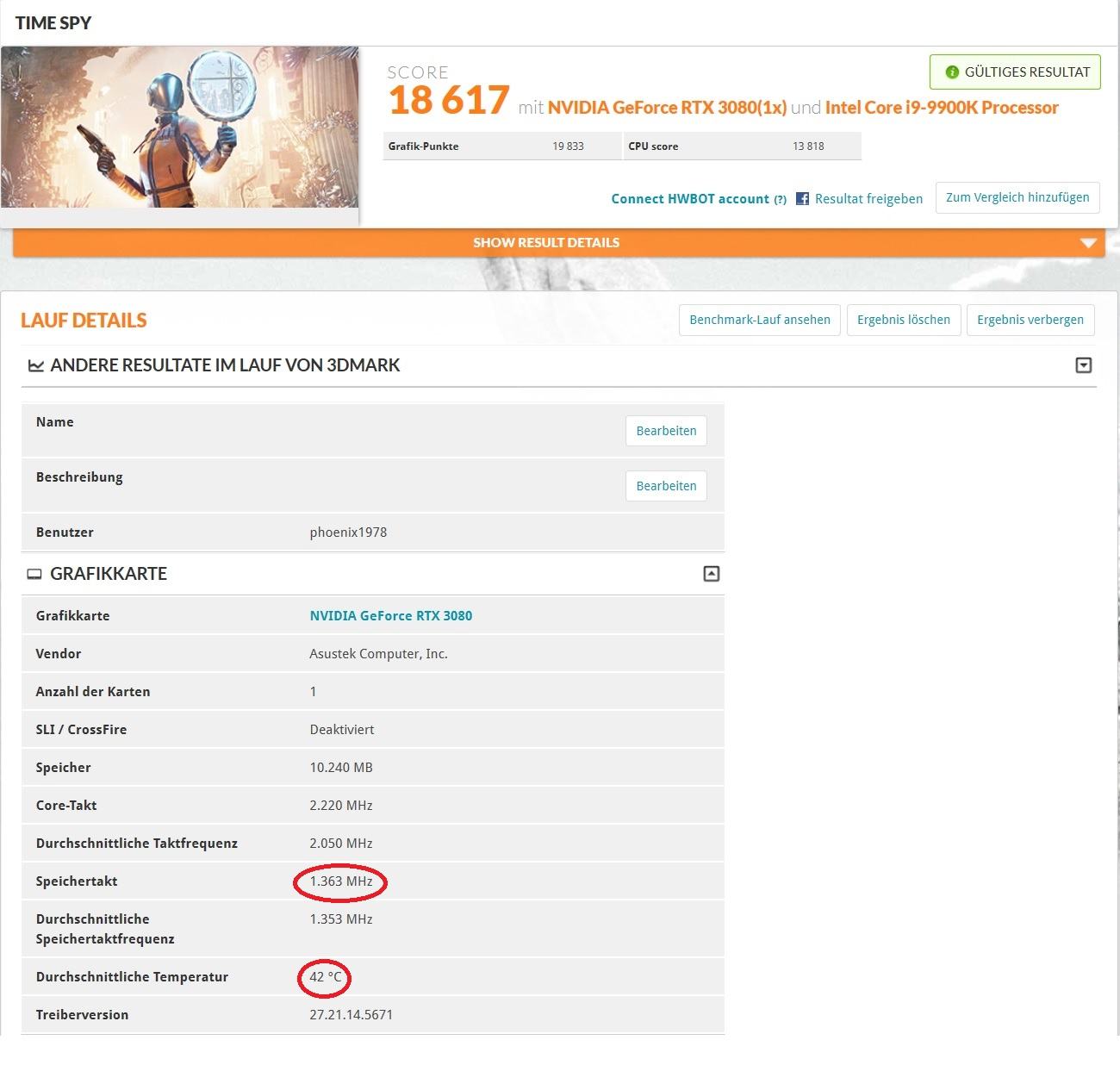The width and height of the screenshot is (1120, 1065).
Task: Expand the Andere Resultate im Lauf section
Action: tap(1084, 365)
